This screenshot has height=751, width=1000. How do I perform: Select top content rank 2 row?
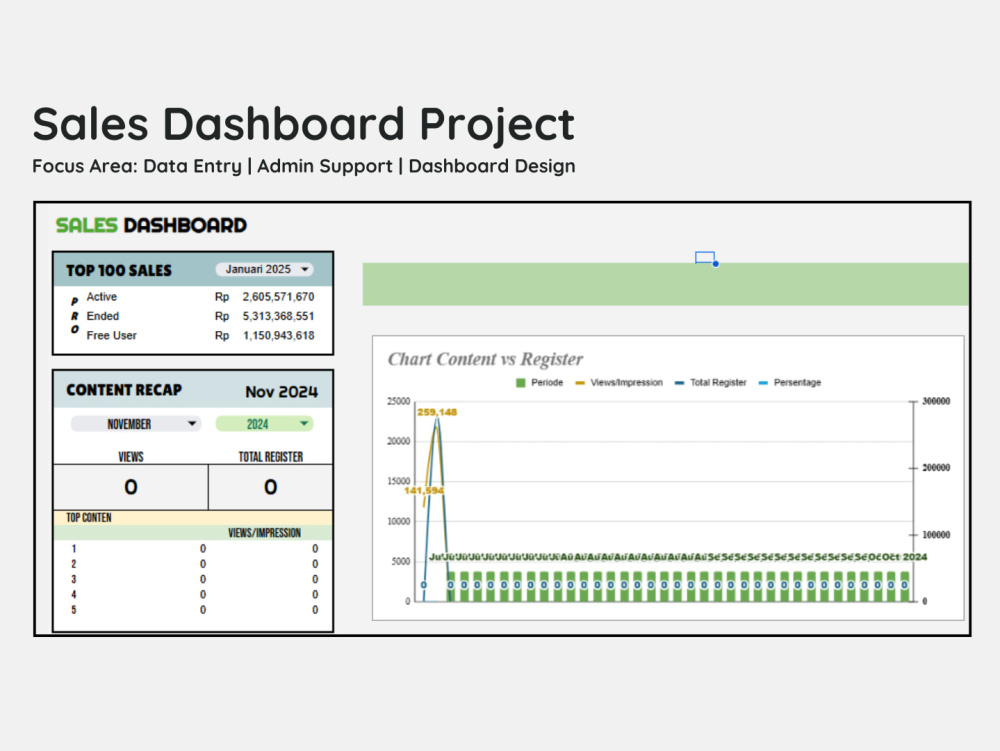[193, 564]
